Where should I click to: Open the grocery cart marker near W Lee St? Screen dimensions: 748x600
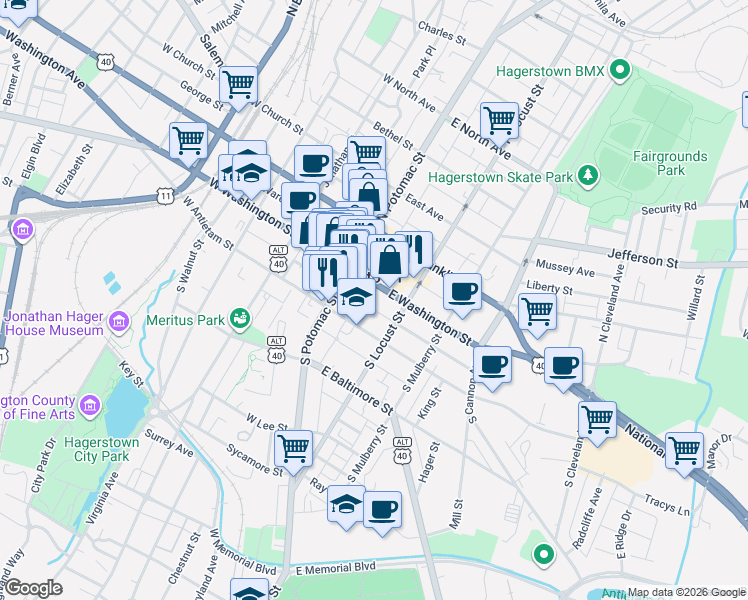tap(293, 453)
